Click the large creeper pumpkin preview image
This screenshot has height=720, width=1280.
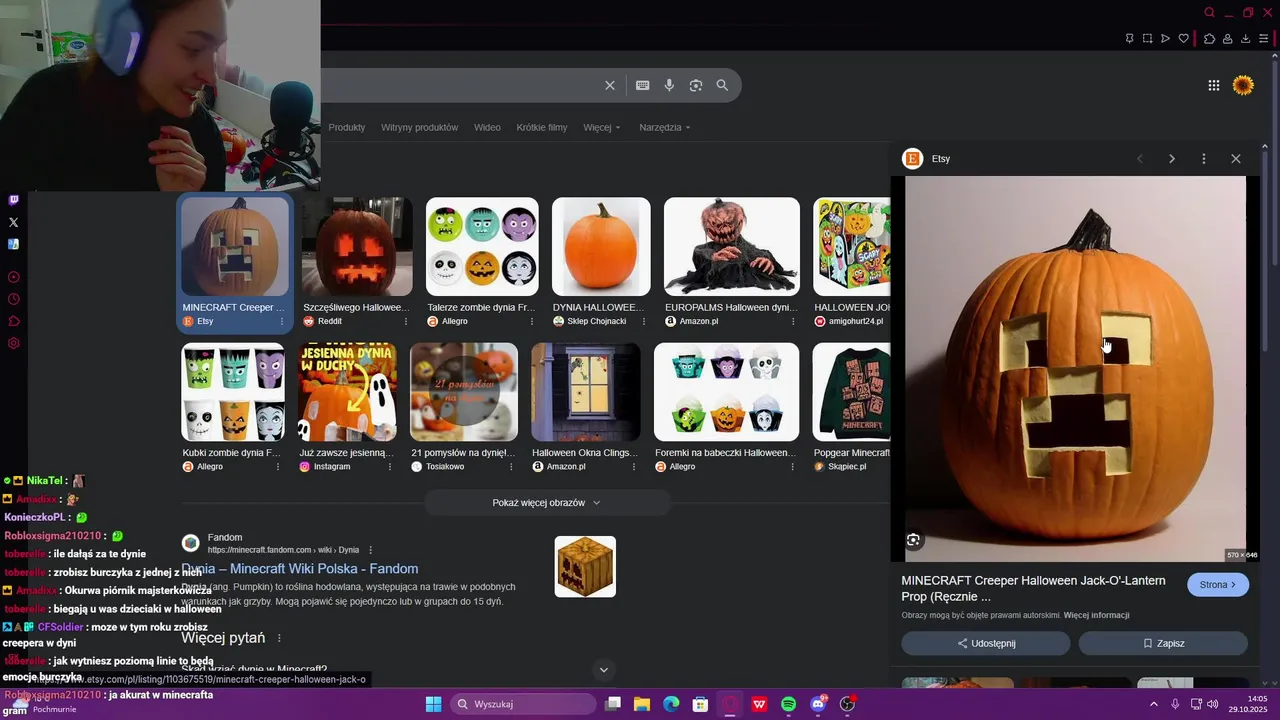pyautogui.click(x=1075, y=369)
